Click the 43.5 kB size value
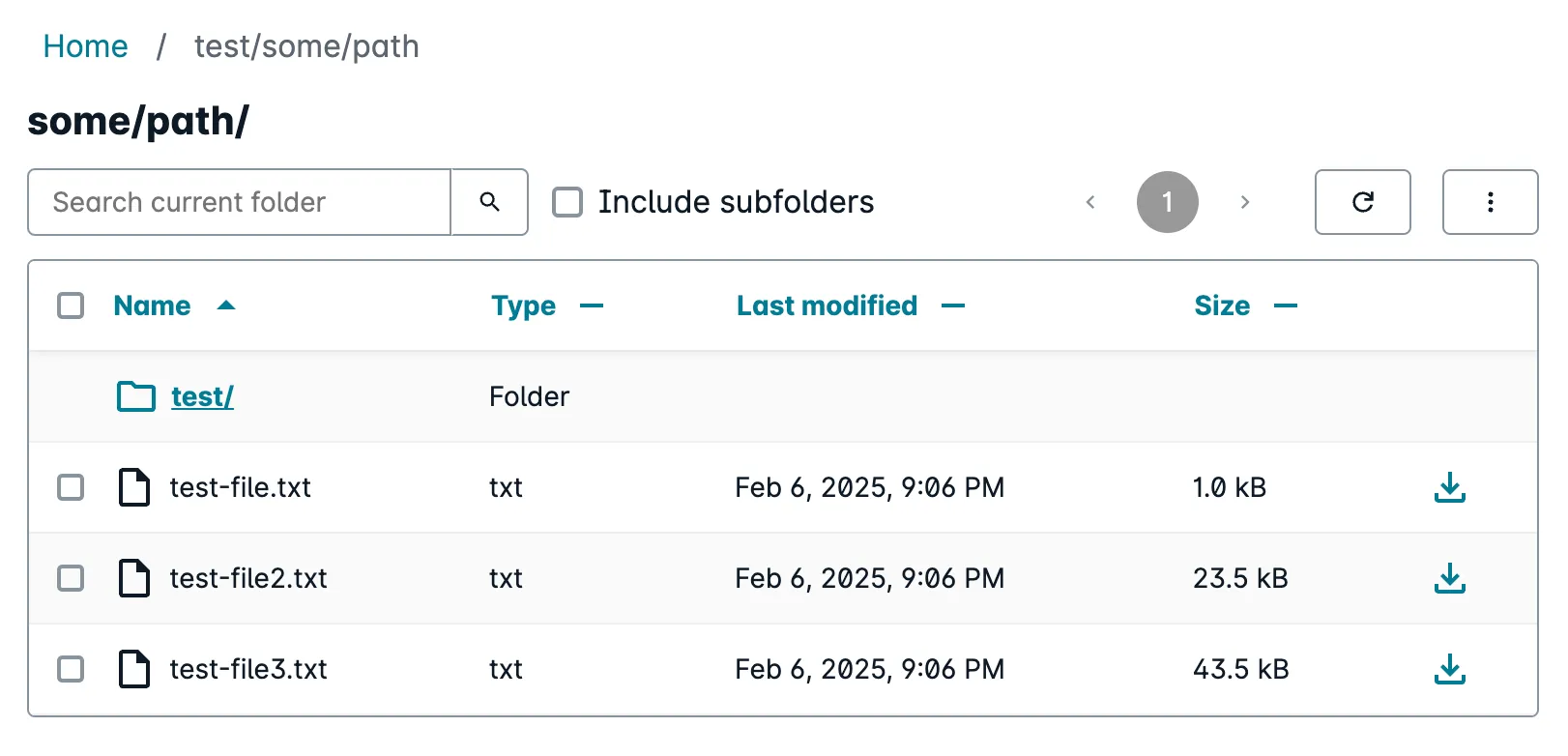 (1240, 669)
